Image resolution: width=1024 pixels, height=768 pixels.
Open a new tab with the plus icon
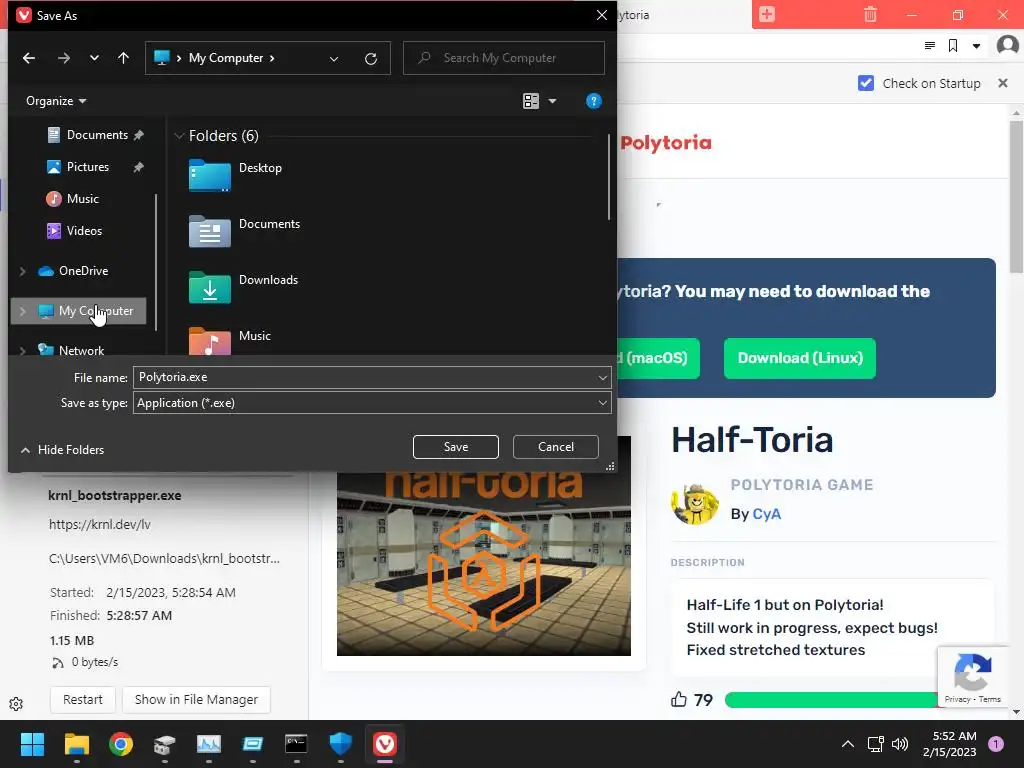[767, 14]
